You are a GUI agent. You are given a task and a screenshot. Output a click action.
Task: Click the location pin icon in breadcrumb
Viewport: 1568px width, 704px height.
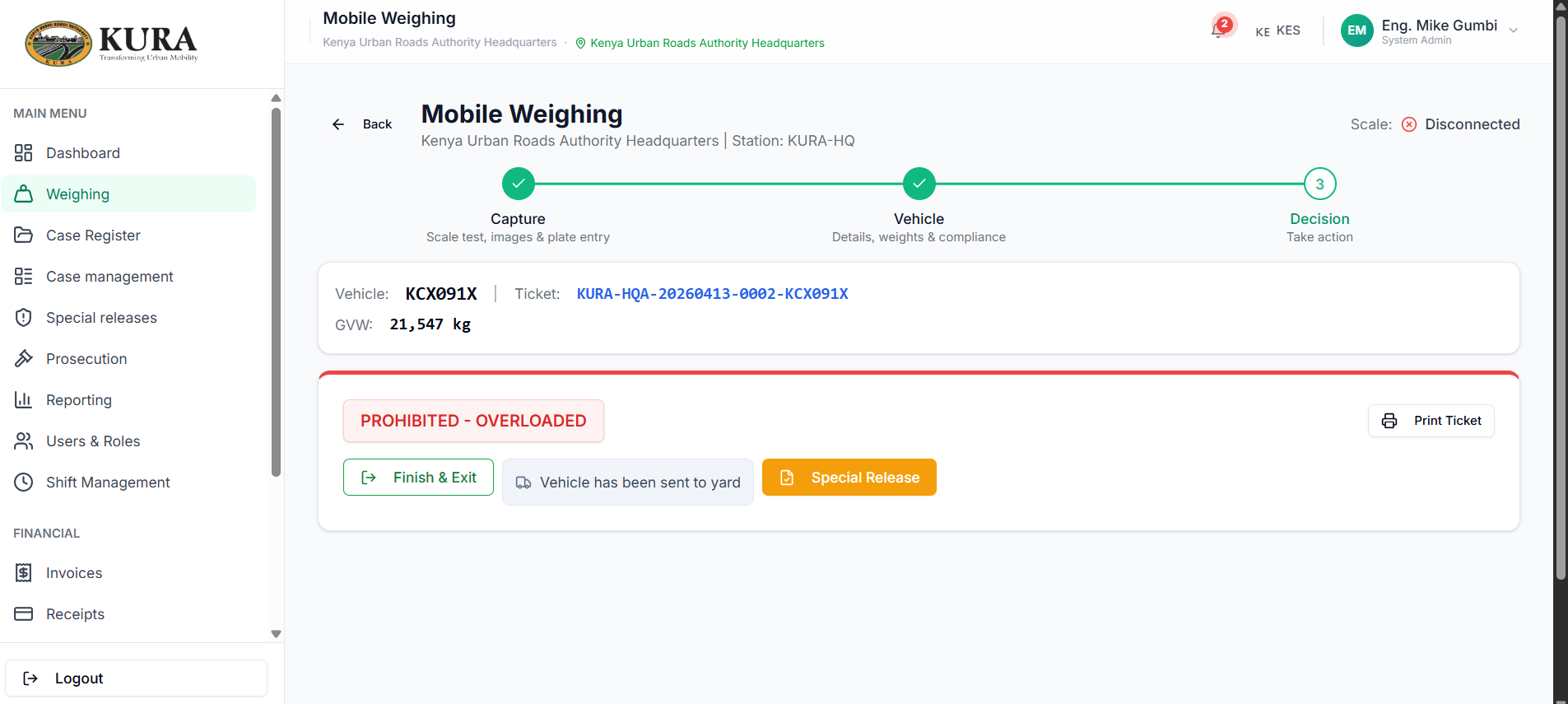pyautogui.click(x=580, y=43)
